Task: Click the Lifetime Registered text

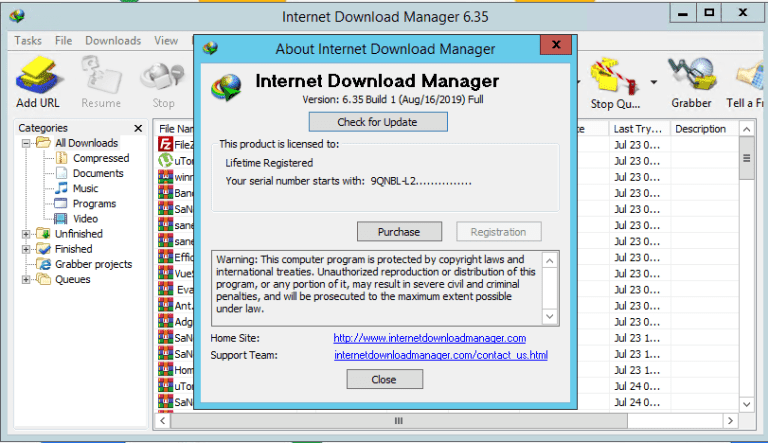Action: point(269,163)
